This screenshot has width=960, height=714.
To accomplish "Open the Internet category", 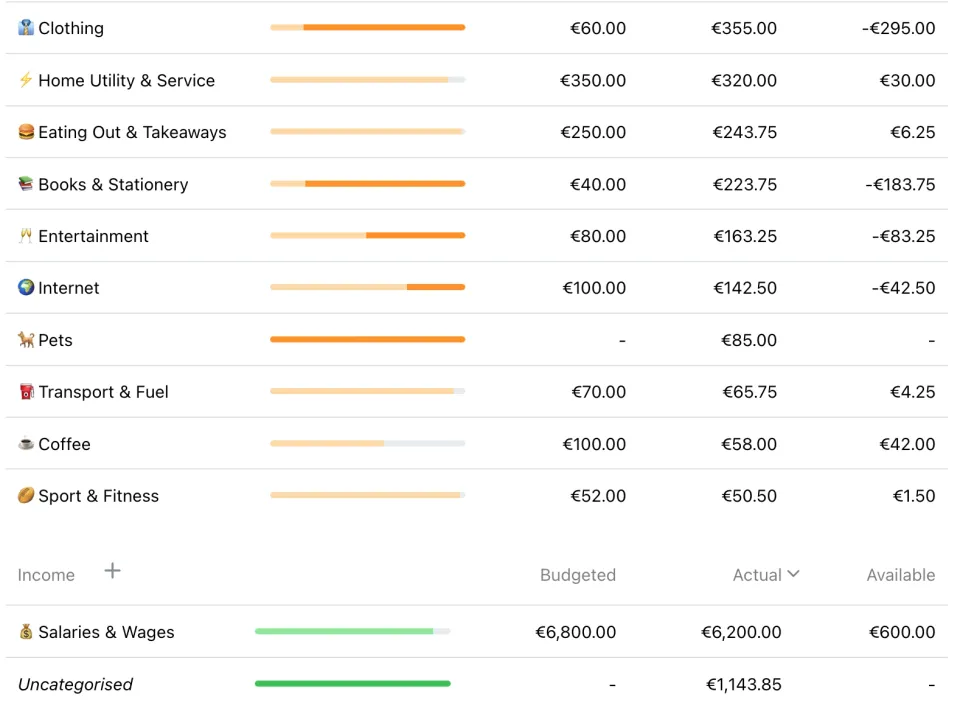I will 476,288.
